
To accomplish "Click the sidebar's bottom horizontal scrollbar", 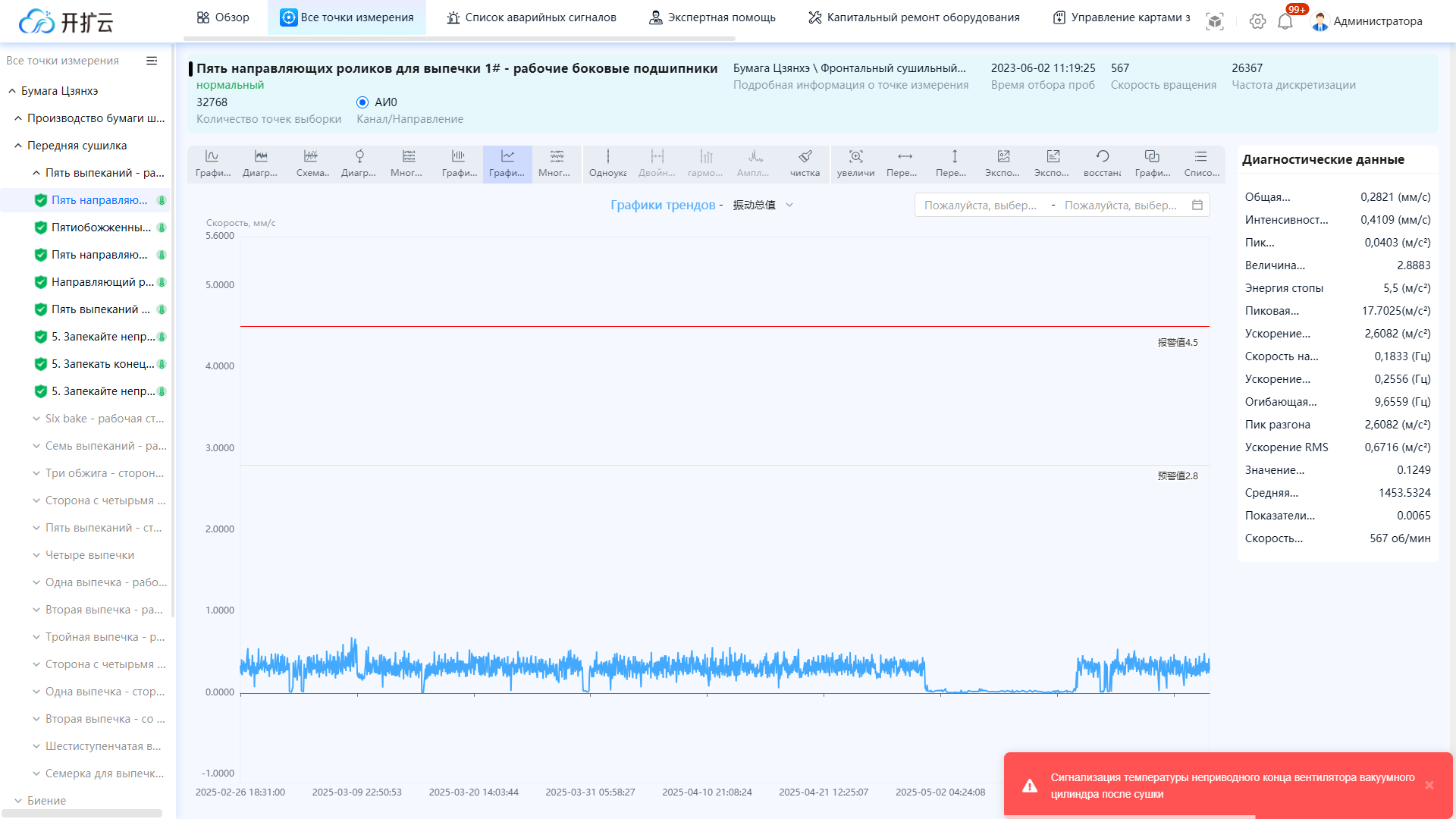I will (81, 814).
